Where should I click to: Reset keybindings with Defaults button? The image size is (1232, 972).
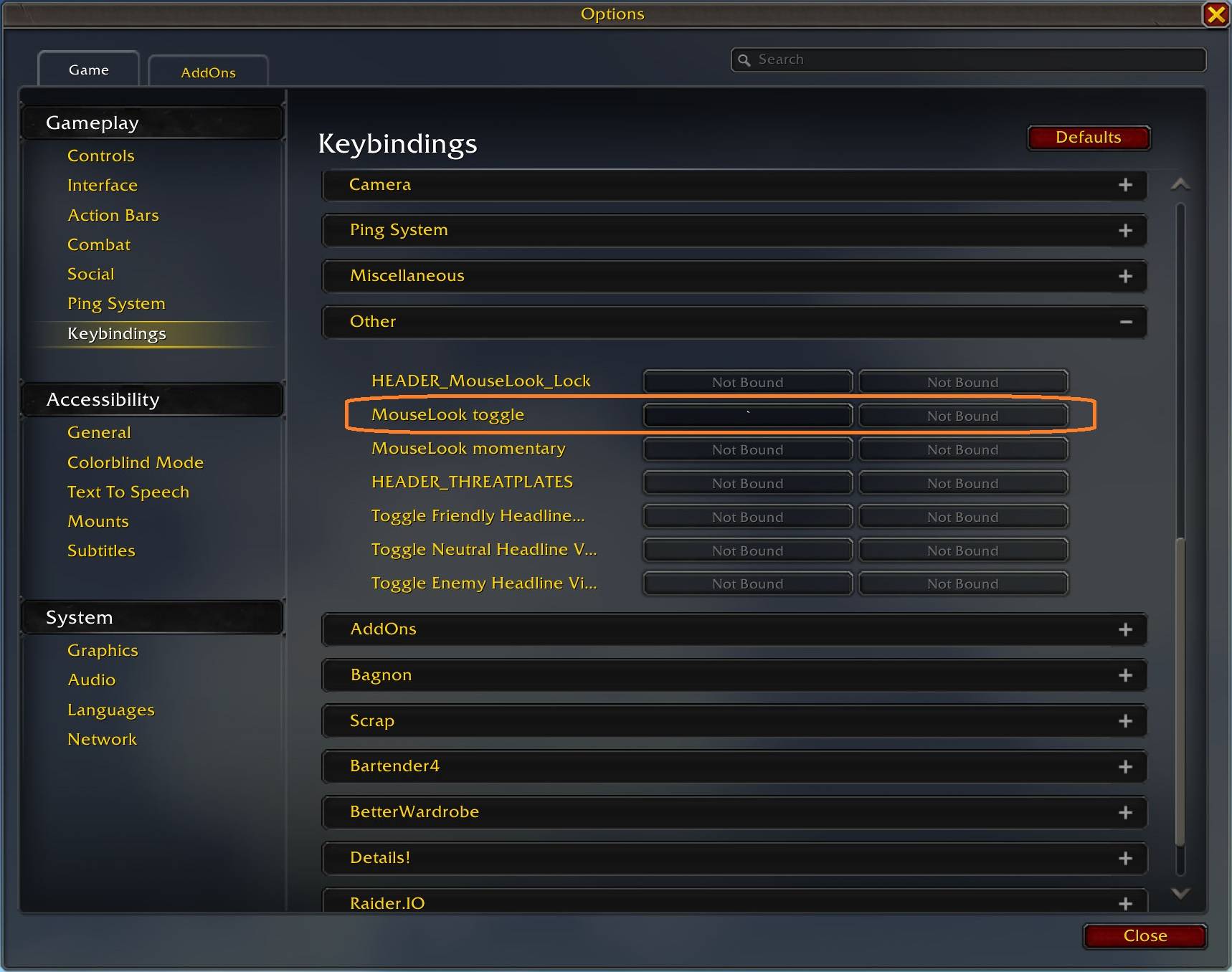(x=1089, y=138)
